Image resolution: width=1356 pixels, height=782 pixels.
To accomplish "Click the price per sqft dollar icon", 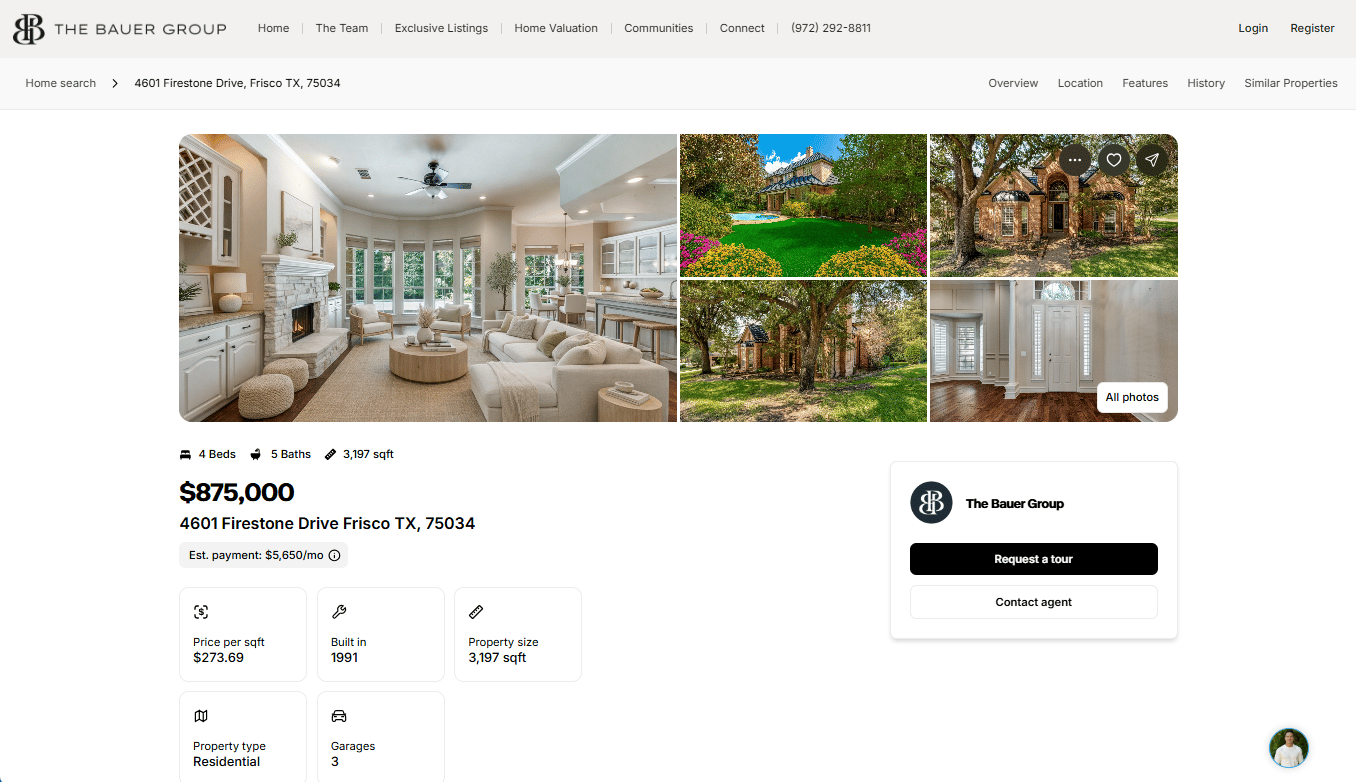I will point(201,612).
